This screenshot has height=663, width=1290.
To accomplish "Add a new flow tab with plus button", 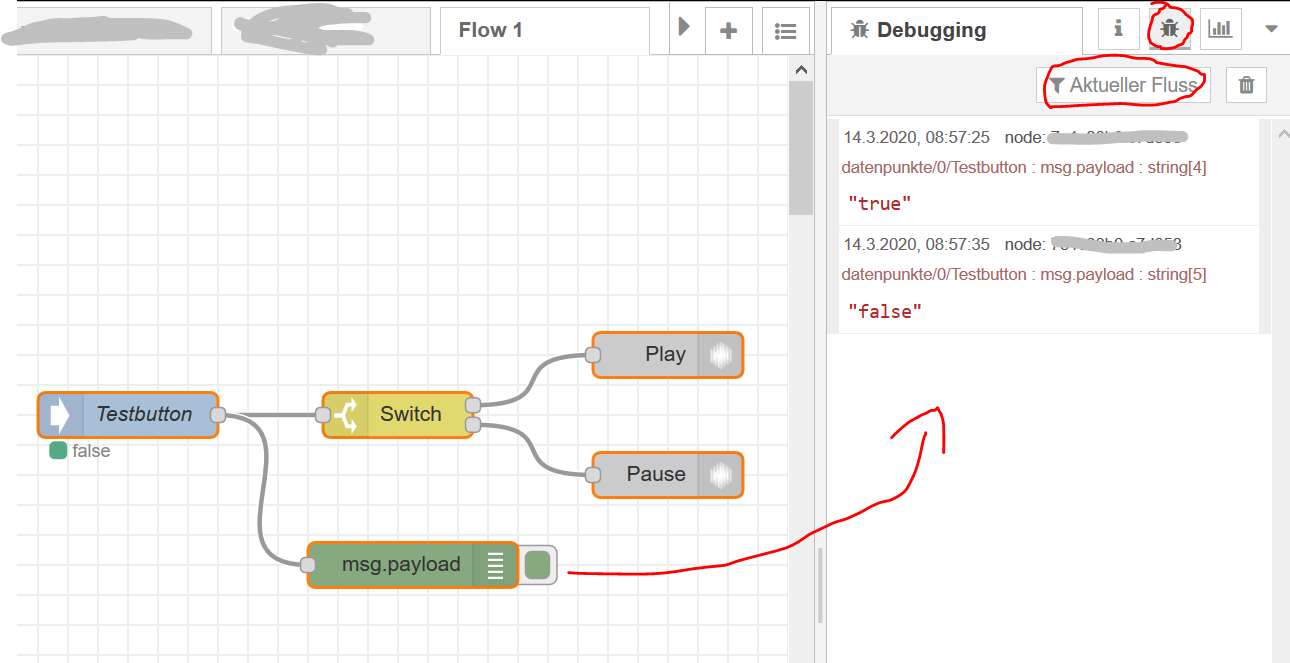I will point(729,31).
